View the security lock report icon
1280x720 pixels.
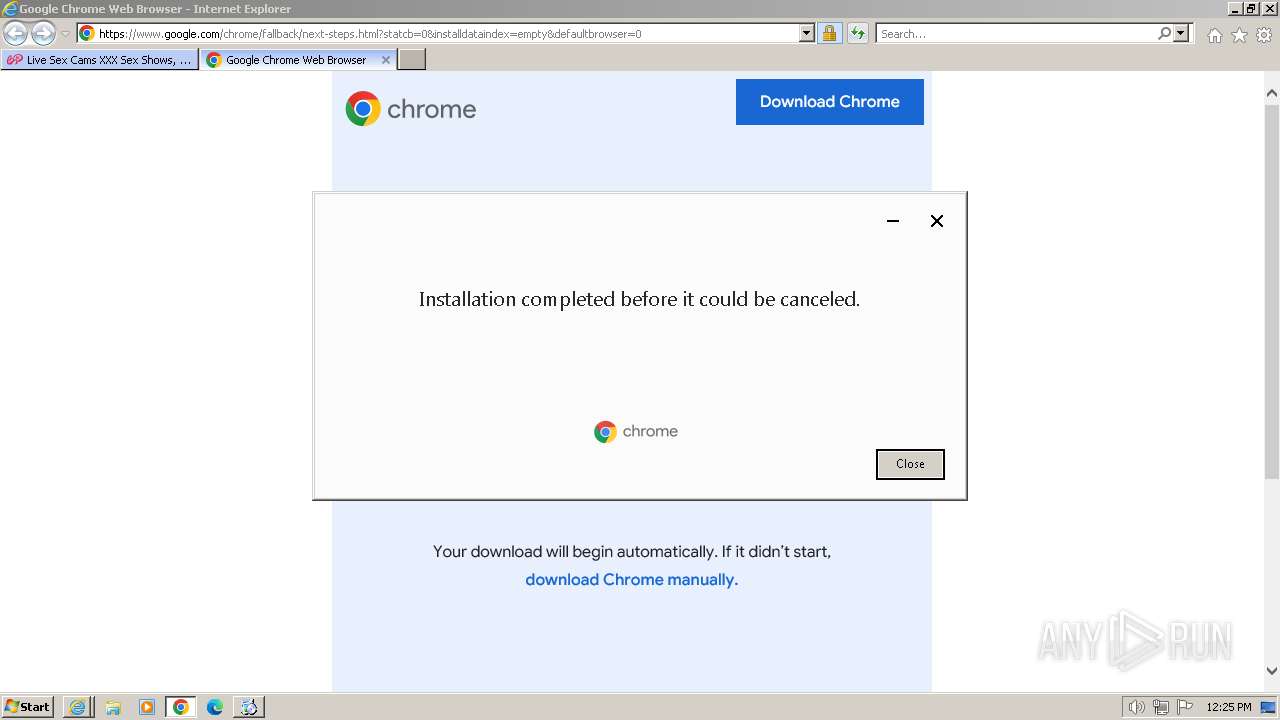pyautogui.click(x=829, y=34)
